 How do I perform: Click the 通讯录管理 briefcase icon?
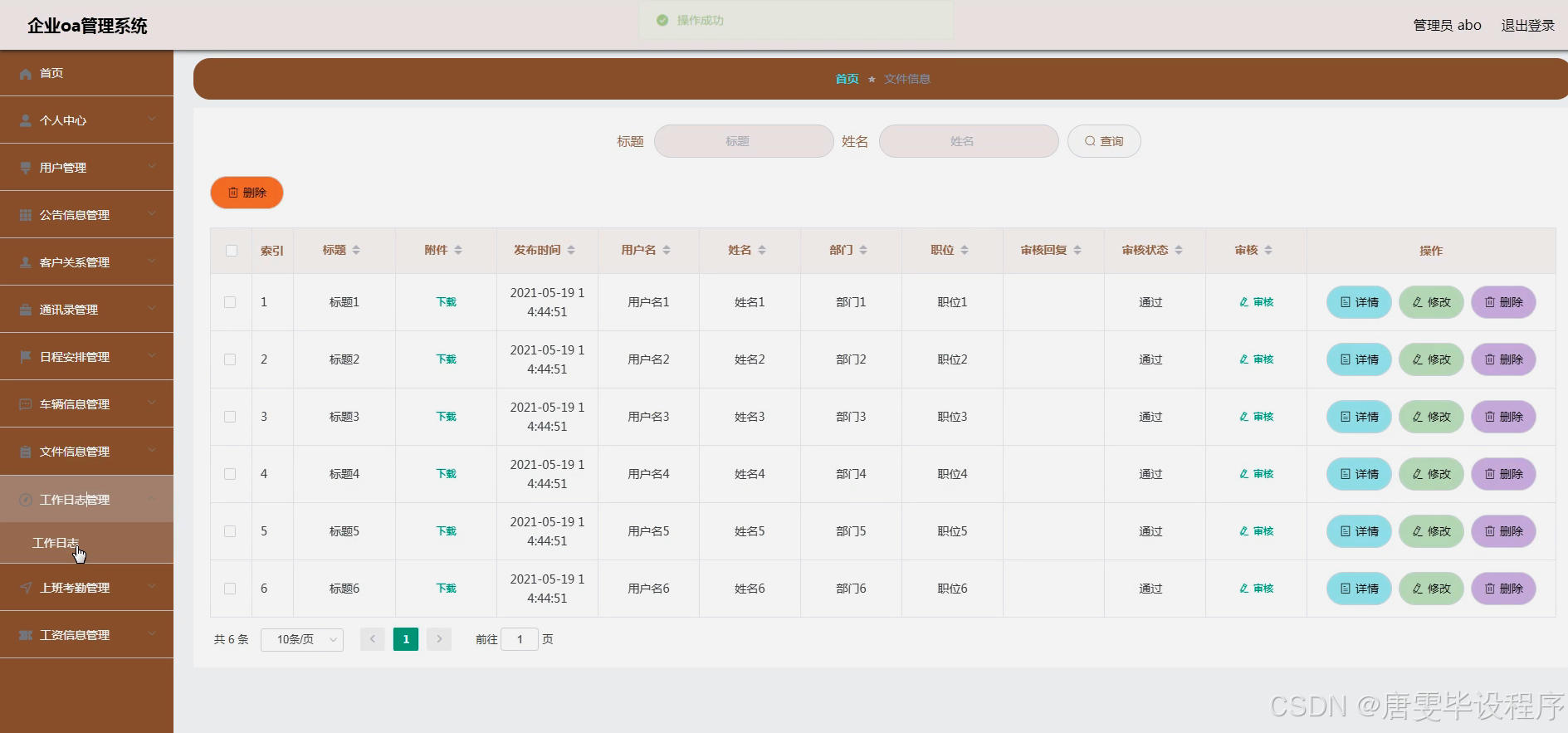coord(26,310)
